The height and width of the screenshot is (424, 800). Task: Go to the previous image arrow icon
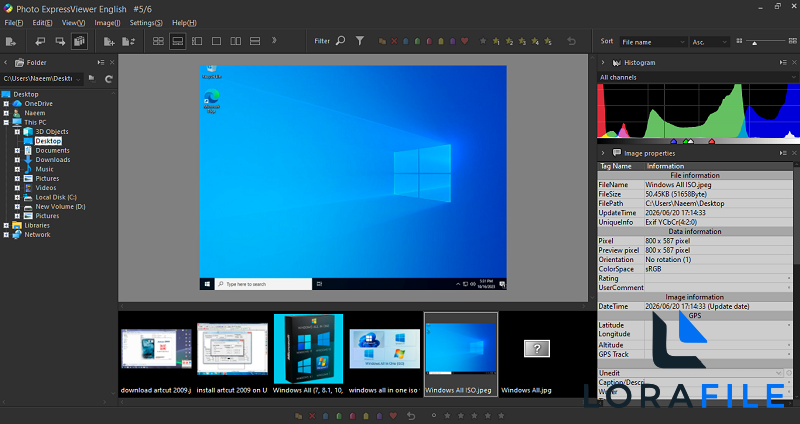click(x=40, y=41)
